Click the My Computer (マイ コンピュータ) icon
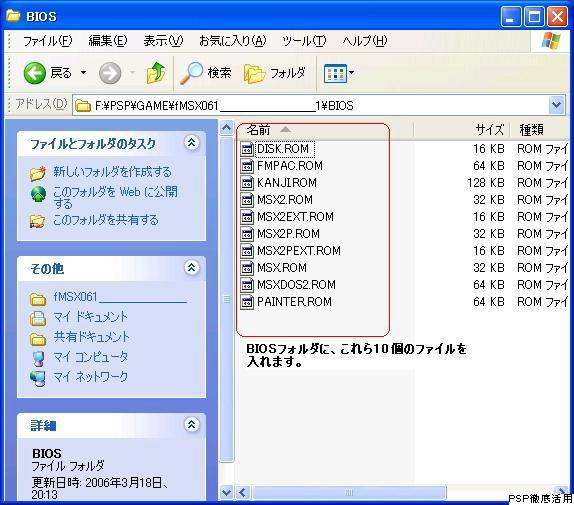This screenshot has height=505, width=574. 38,358
